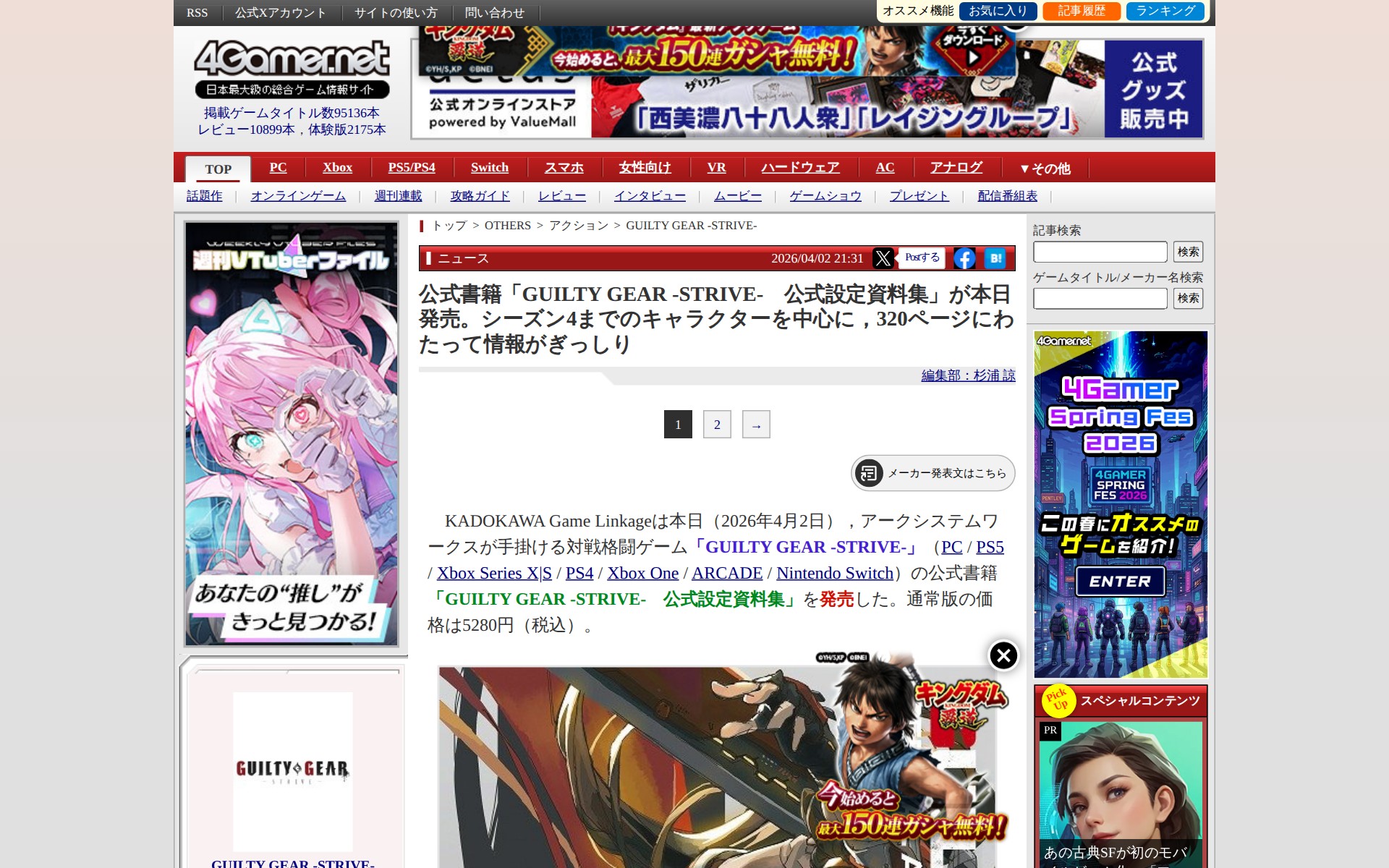Click the Postする share button
Screen dimensions: 1389x868
pyautogui.click(x=922, y=258)
